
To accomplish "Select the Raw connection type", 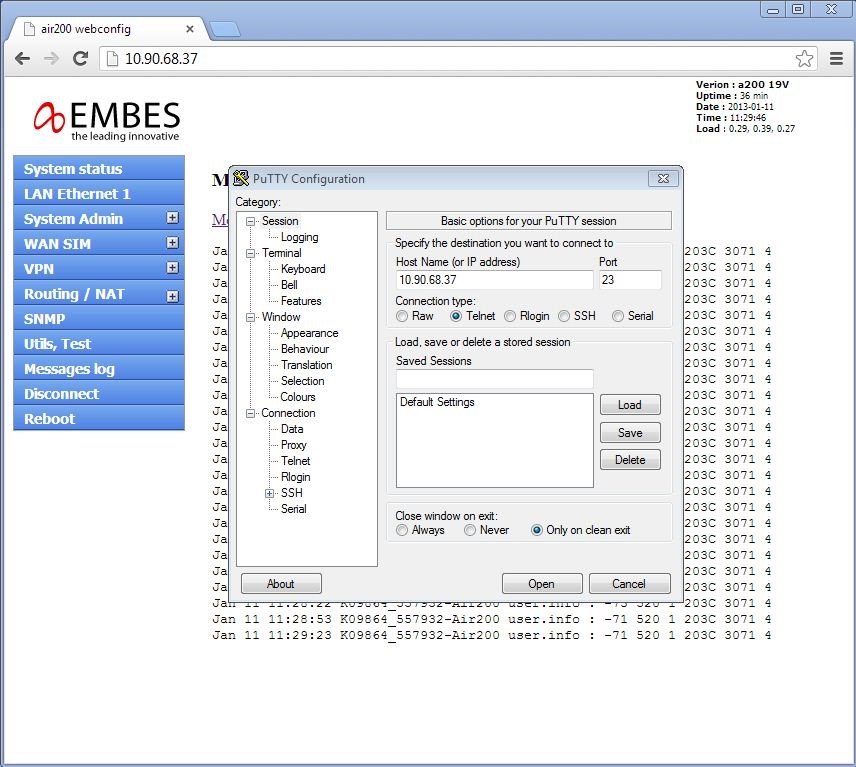I will pyautogui.click(x=402, y=316).
